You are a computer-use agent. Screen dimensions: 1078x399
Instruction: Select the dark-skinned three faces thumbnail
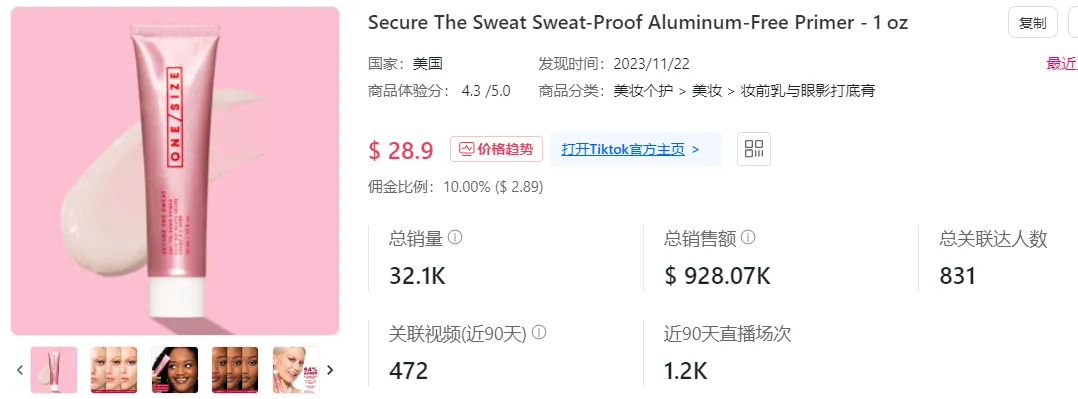pyautogui.click(x=235, y=370)
